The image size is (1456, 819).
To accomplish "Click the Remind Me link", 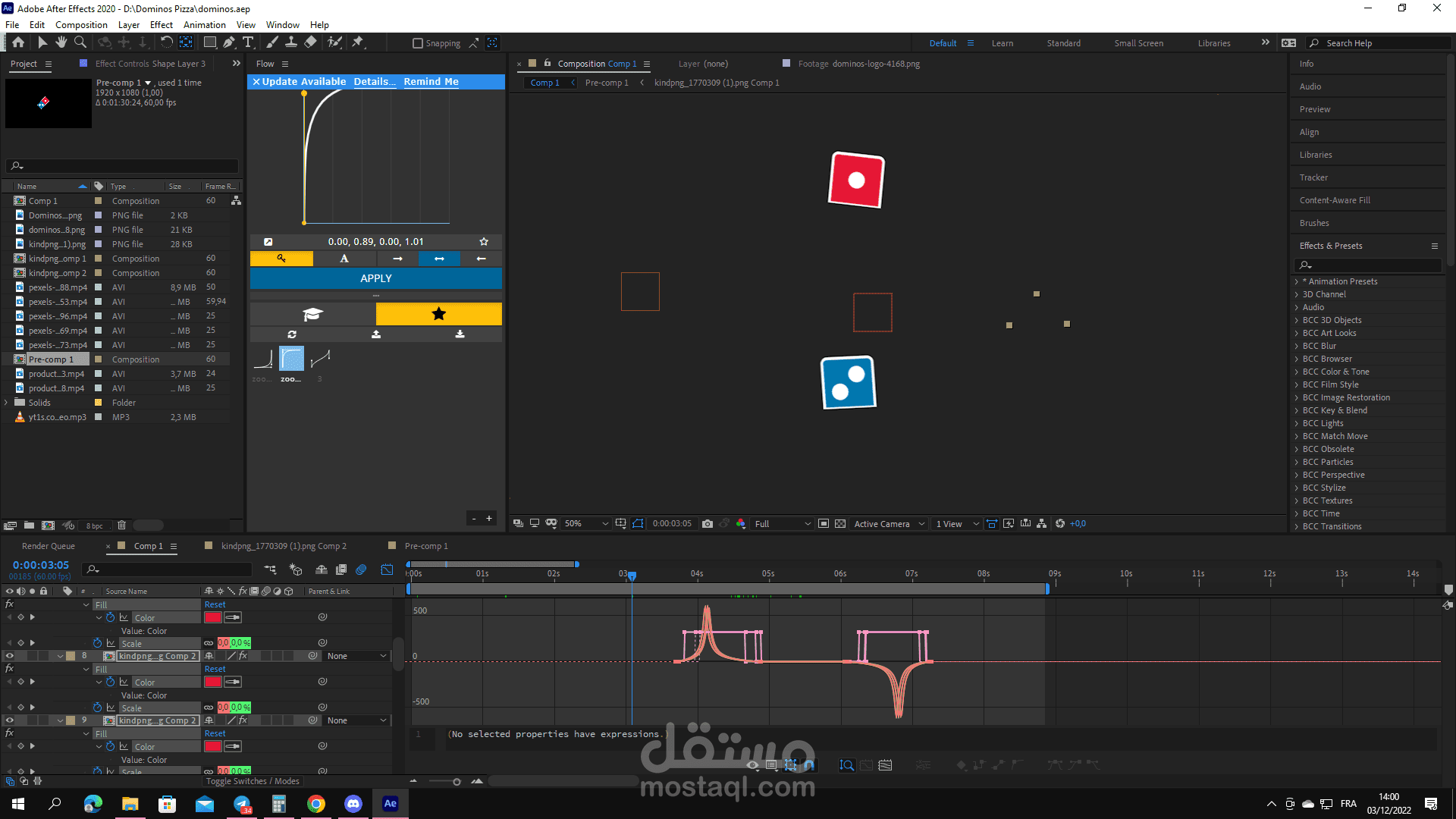I will 431,81.
